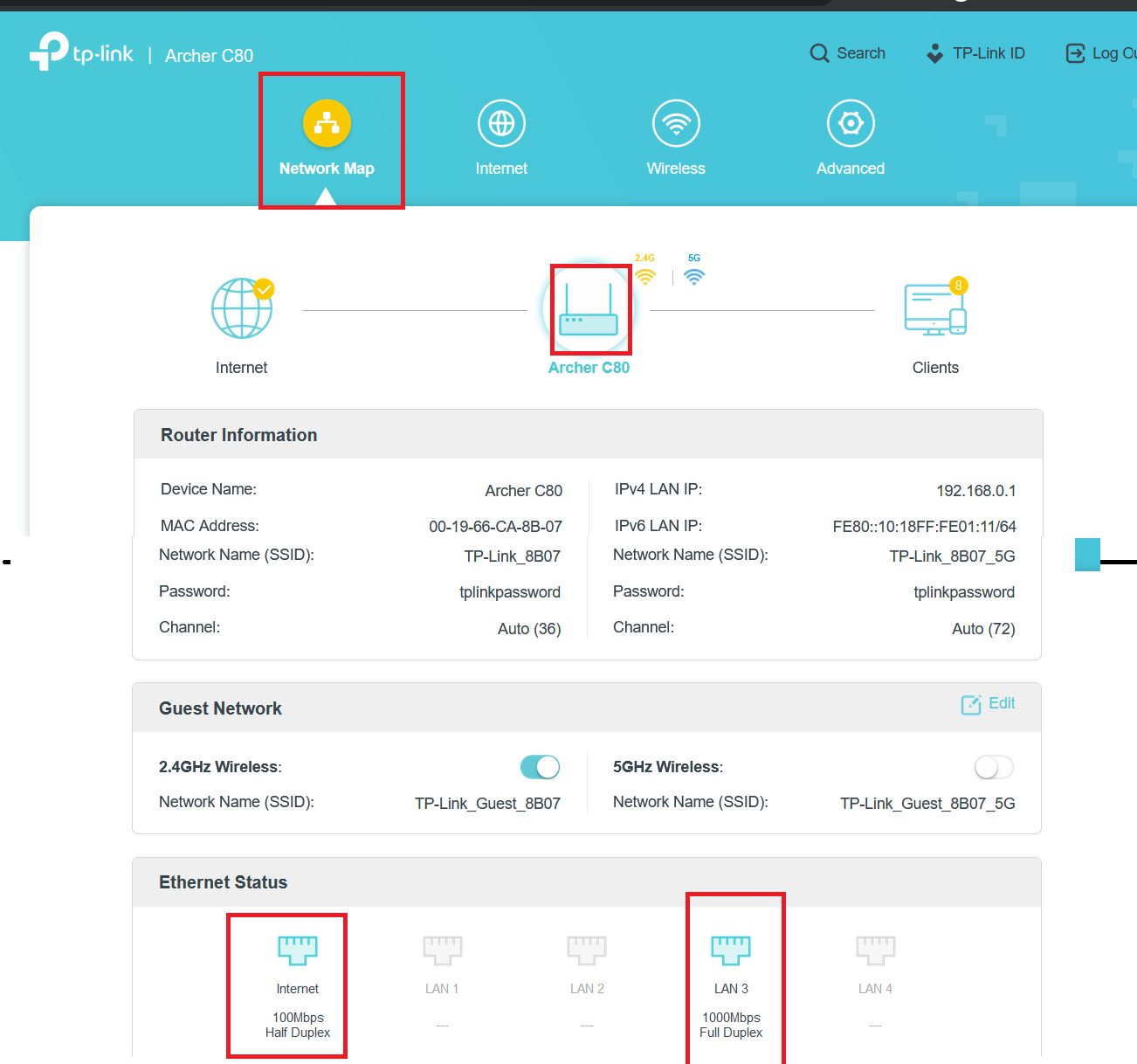The width and height of the screenshot is (1137, 1064).
Task: Open the Advanced gear icon
Action: [851, 124]
